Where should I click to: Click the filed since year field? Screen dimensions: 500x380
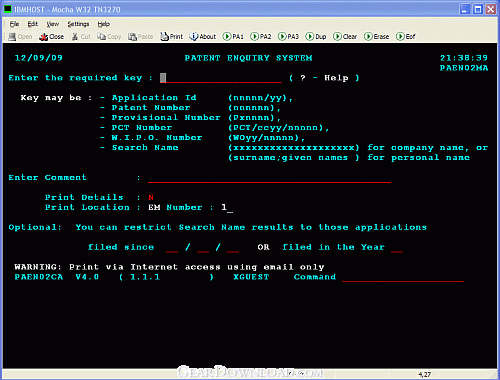[x=233, y=247]
